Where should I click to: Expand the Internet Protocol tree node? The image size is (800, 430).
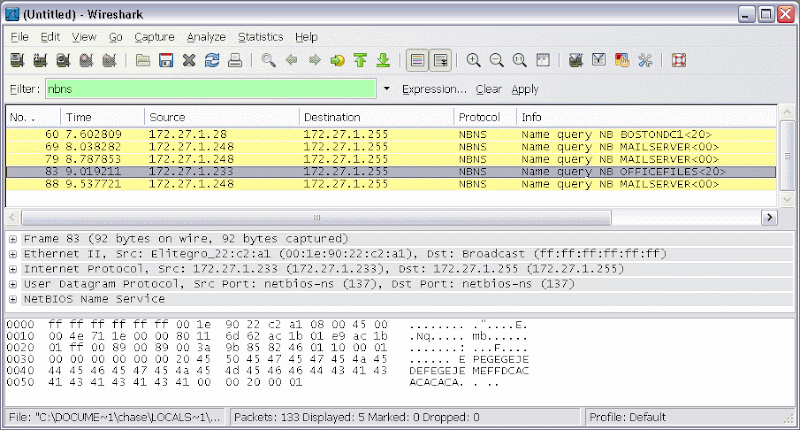tap(13, 269)
